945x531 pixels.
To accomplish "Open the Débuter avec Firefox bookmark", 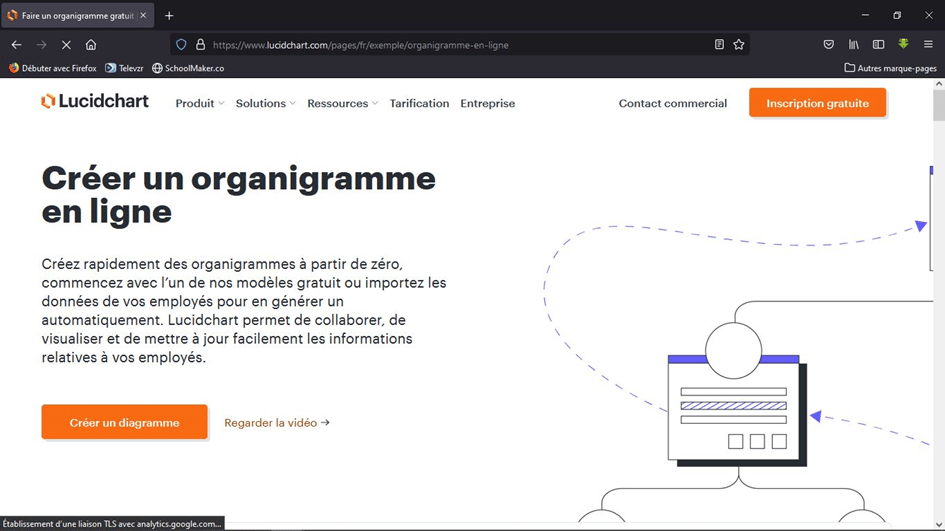I will [x=52, y=68].
